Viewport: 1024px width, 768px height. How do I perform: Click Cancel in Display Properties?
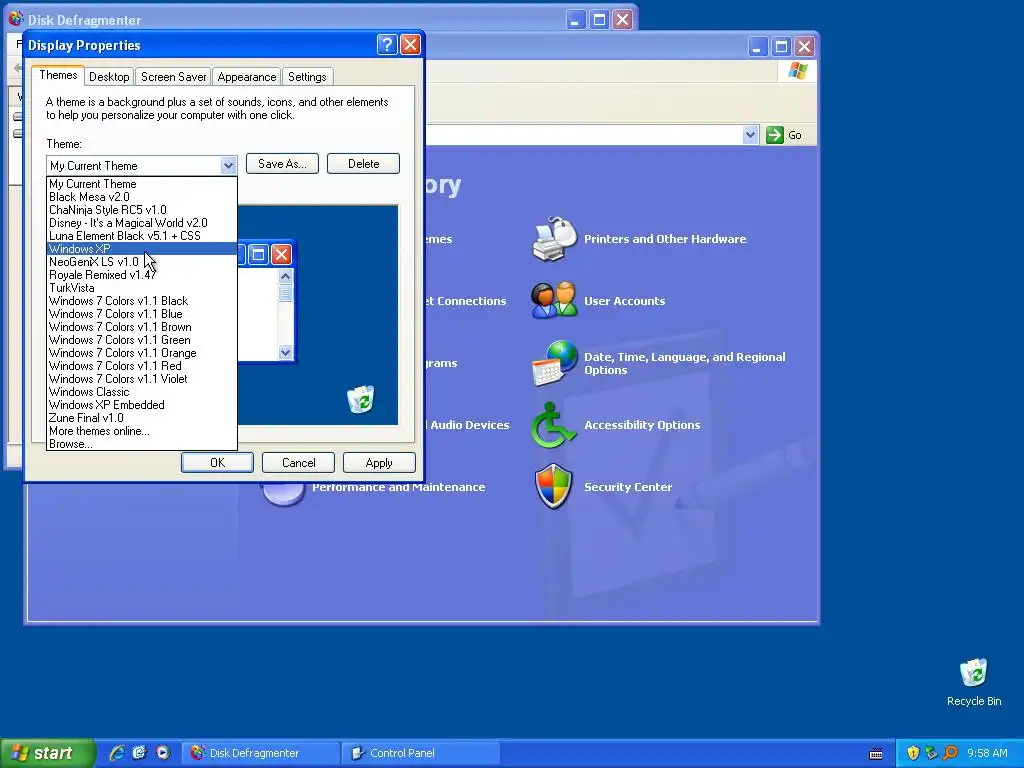coord(298,462)
